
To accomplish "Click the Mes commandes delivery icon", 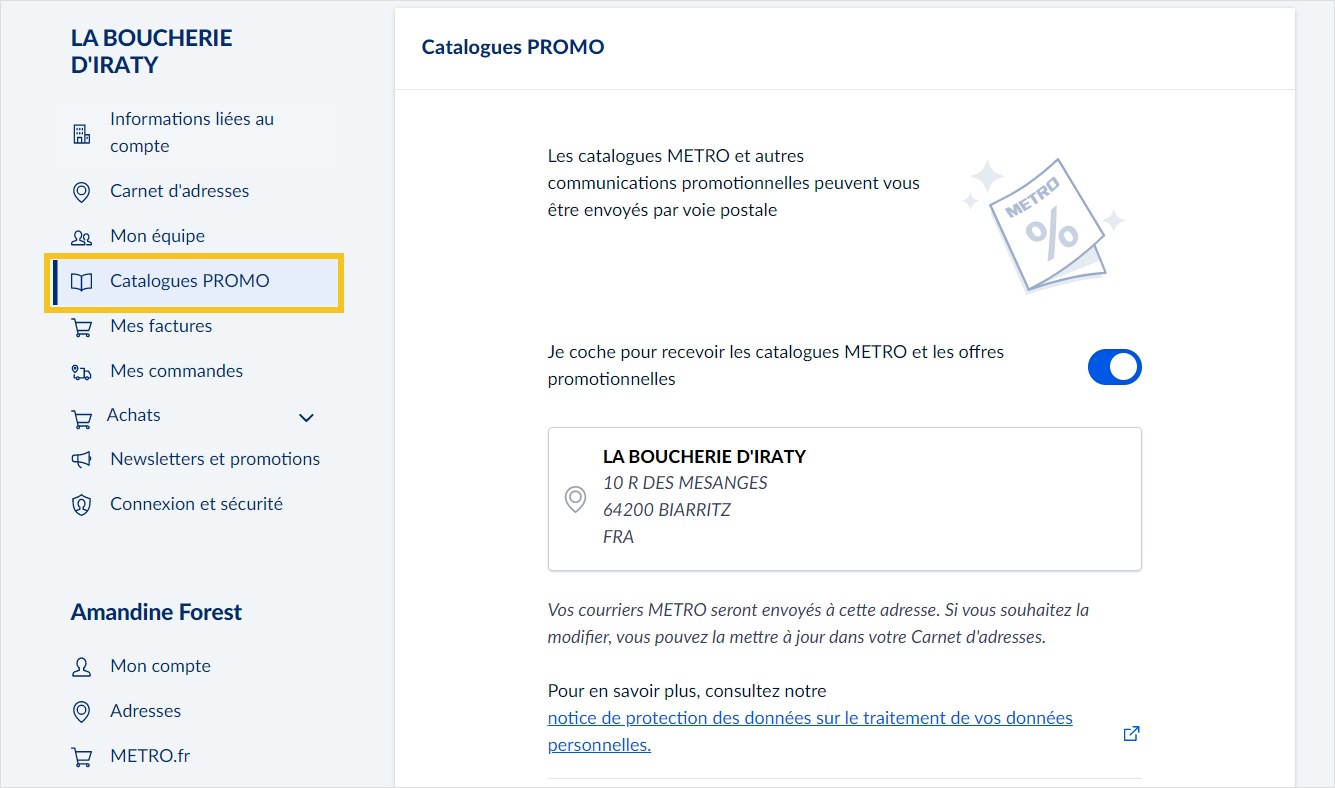I will (x=81, y=371).
